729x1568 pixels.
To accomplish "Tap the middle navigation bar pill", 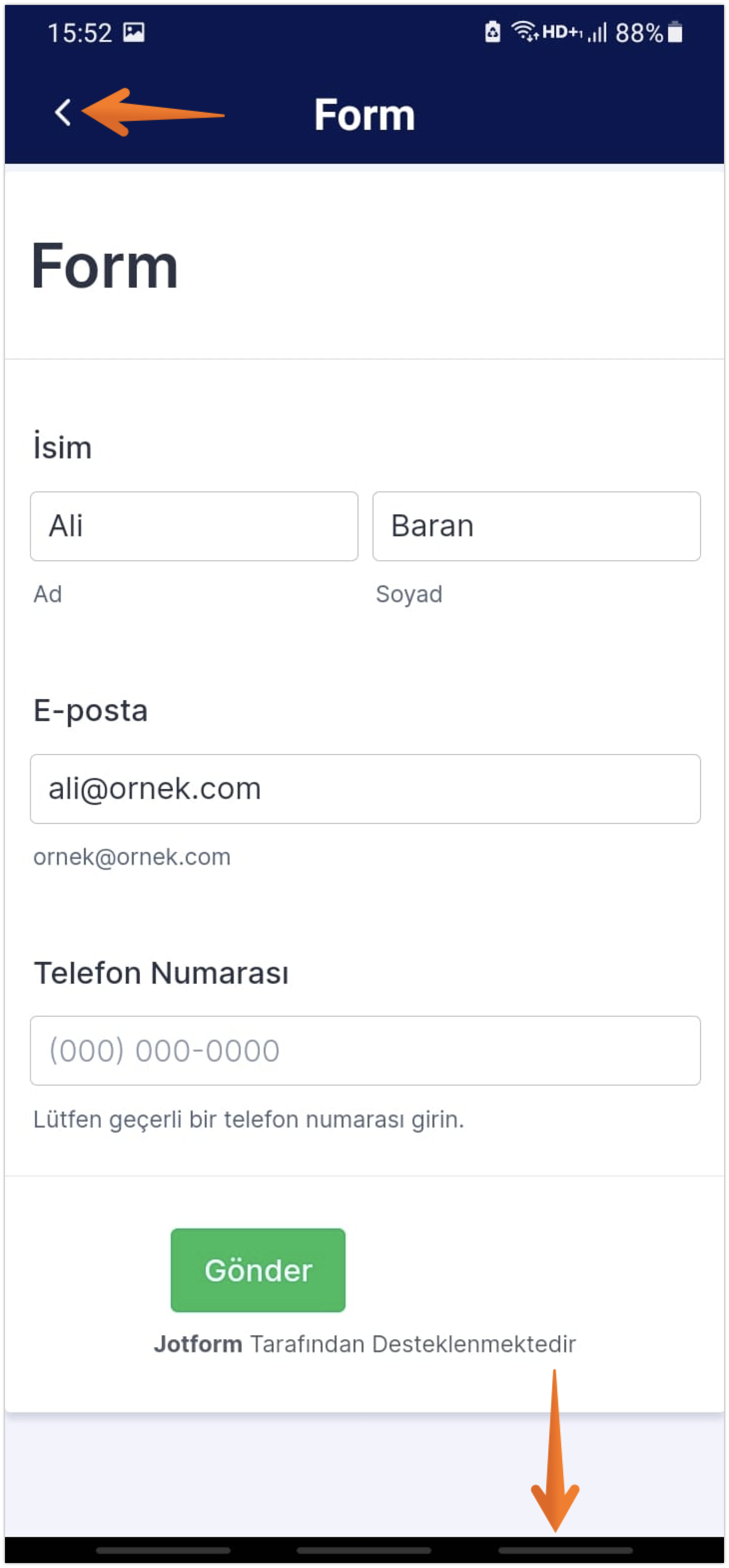I will point(364,1551).
